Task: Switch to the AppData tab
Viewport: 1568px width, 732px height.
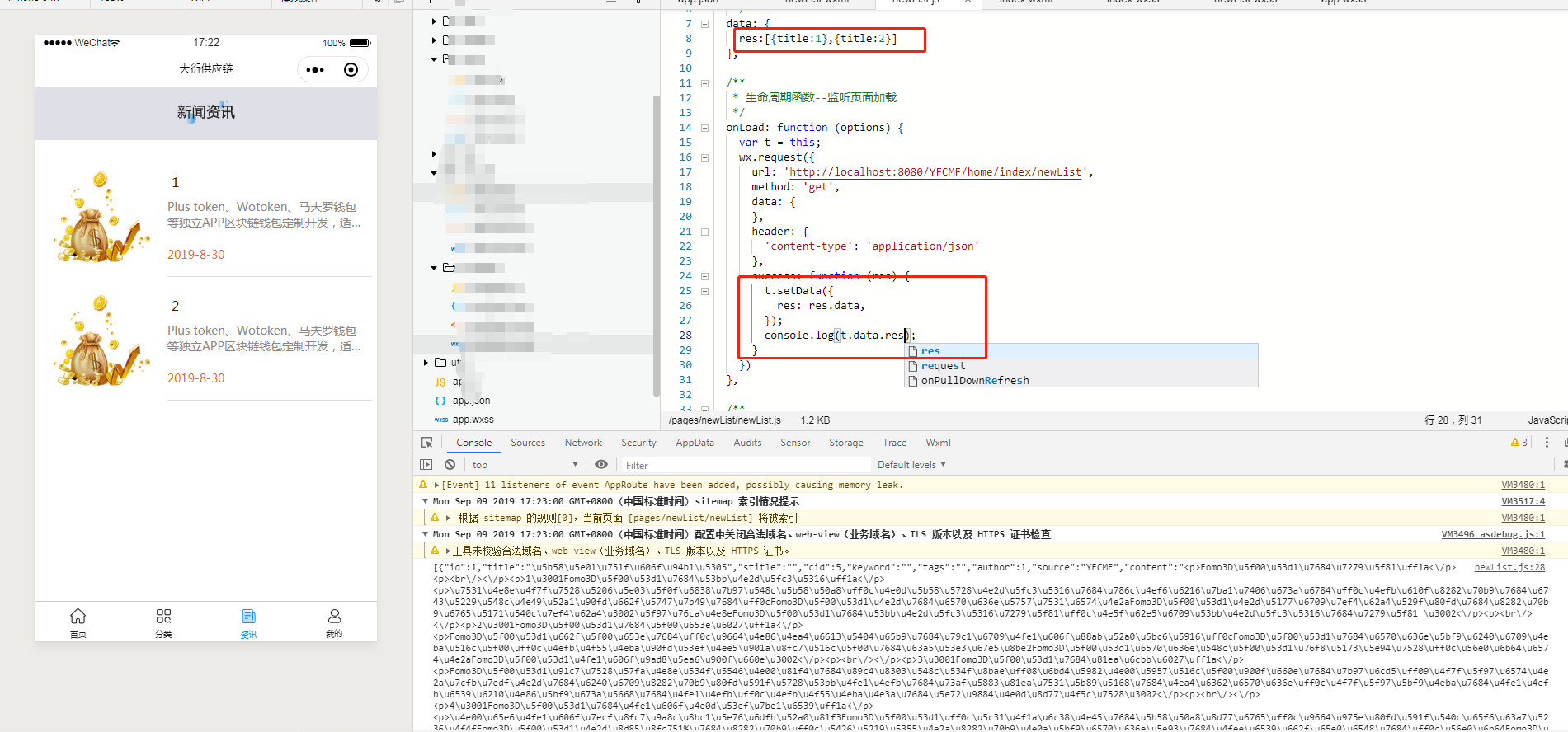Action: coord(695,443)
